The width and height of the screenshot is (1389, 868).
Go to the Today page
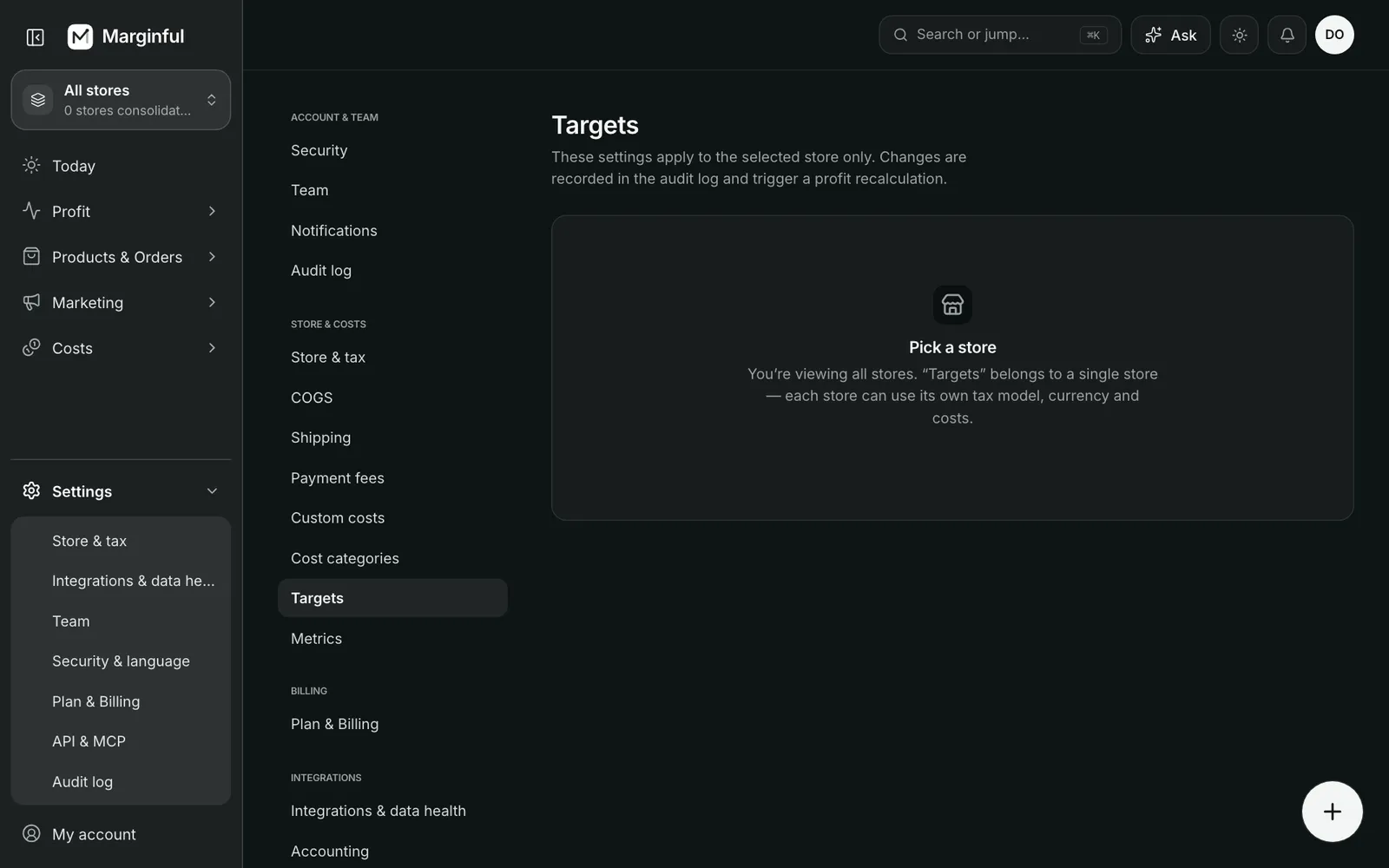tap(121, 166)
